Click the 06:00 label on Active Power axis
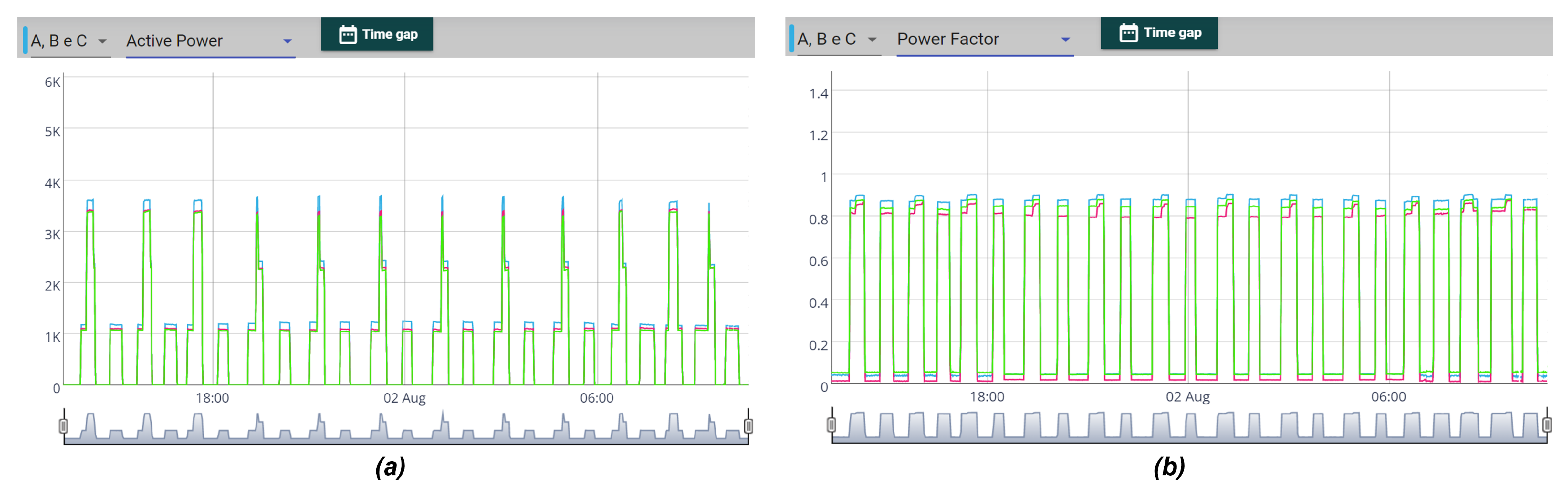The image size is (1568, 497). click(597, 398)
